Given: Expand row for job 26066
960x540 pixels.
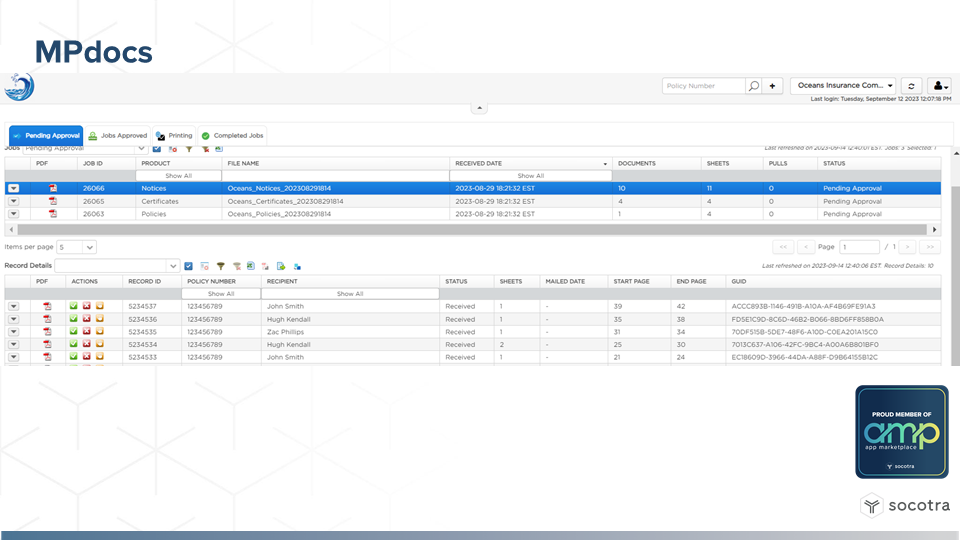Looking at the screenshot, I should pyautogui.click(x=13, y=189).
